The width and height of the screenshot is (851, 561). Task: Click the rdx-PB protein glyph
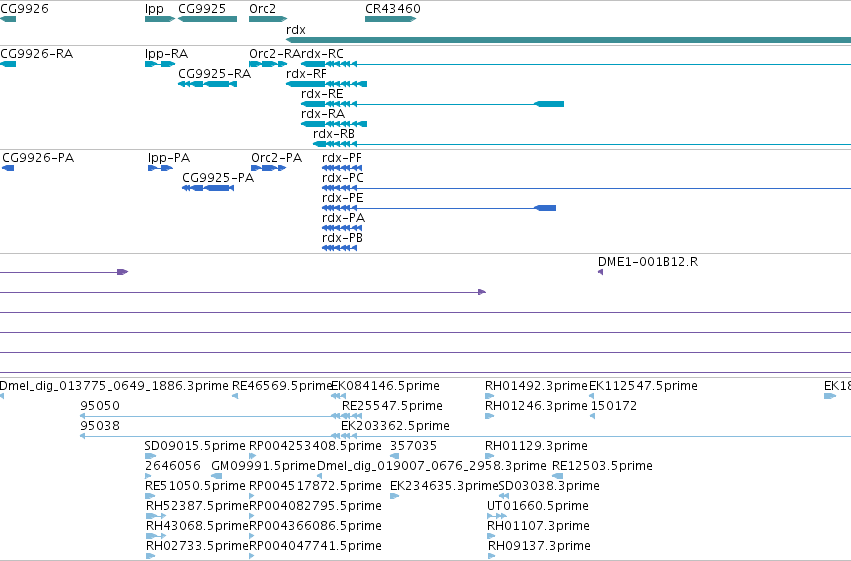tap(340, 248)
